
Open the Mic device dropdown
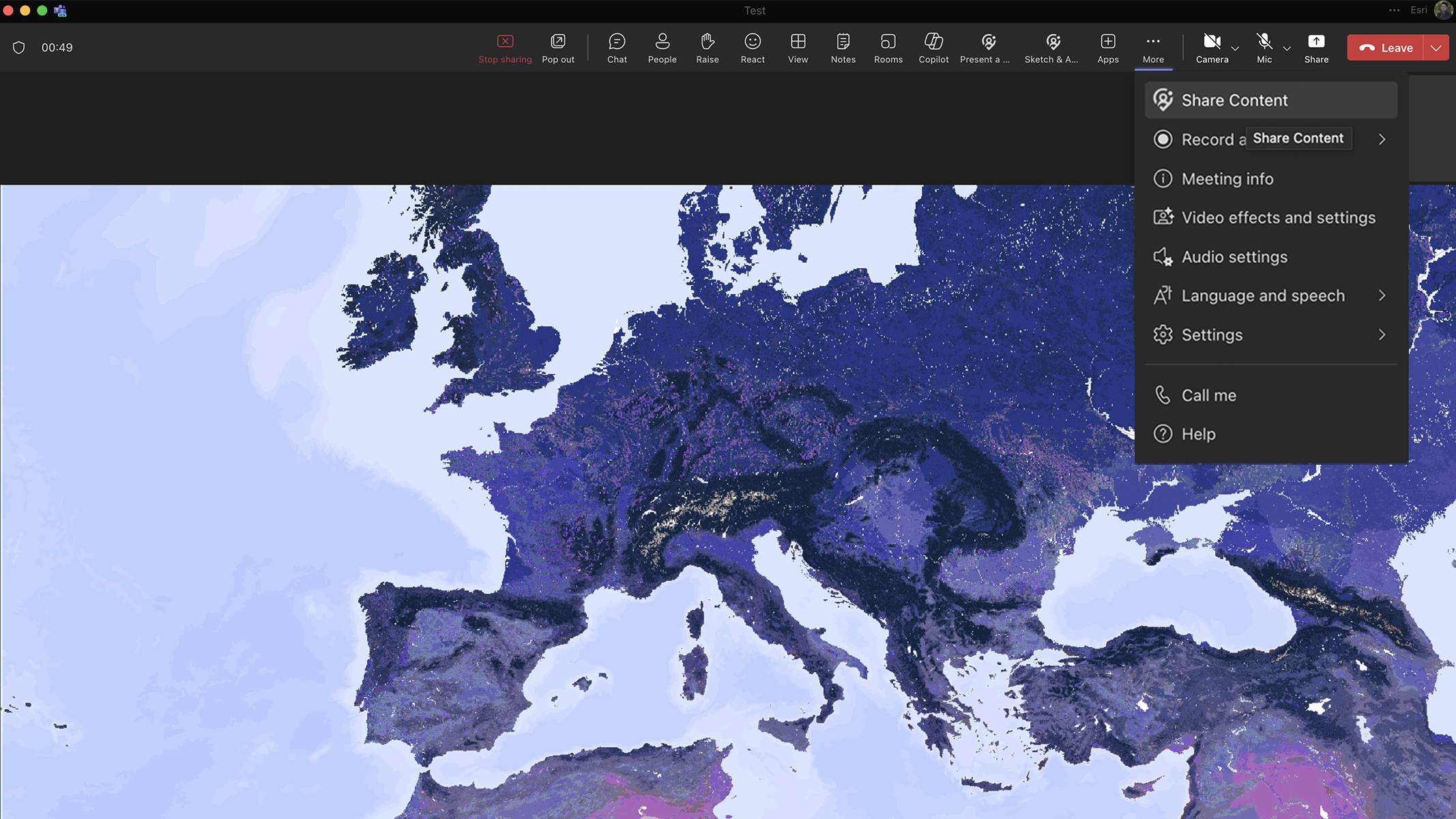point(1287,48)
